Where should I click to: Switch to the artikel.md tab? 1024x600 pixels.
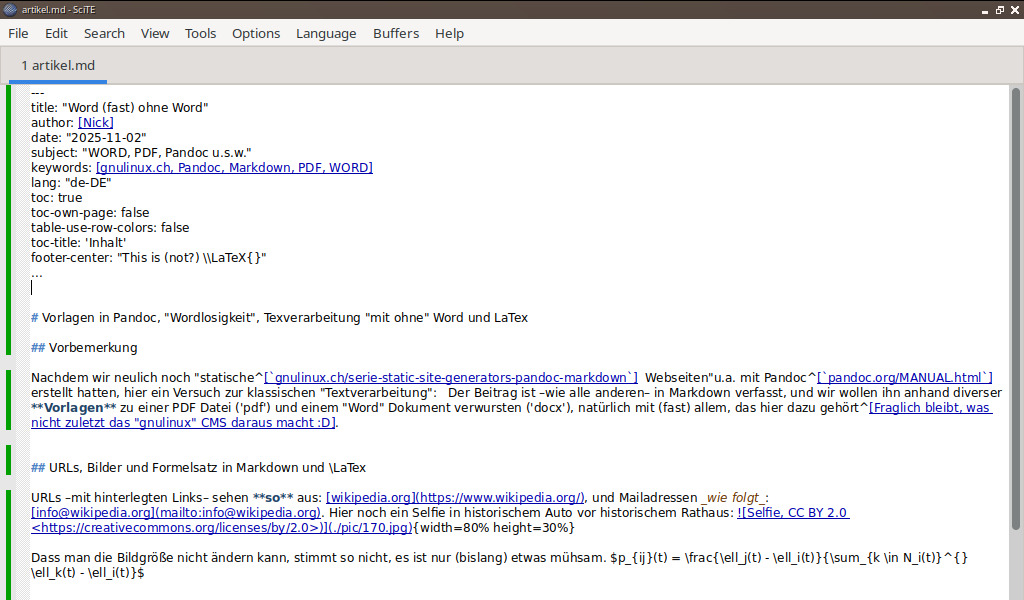coord(58,65)
